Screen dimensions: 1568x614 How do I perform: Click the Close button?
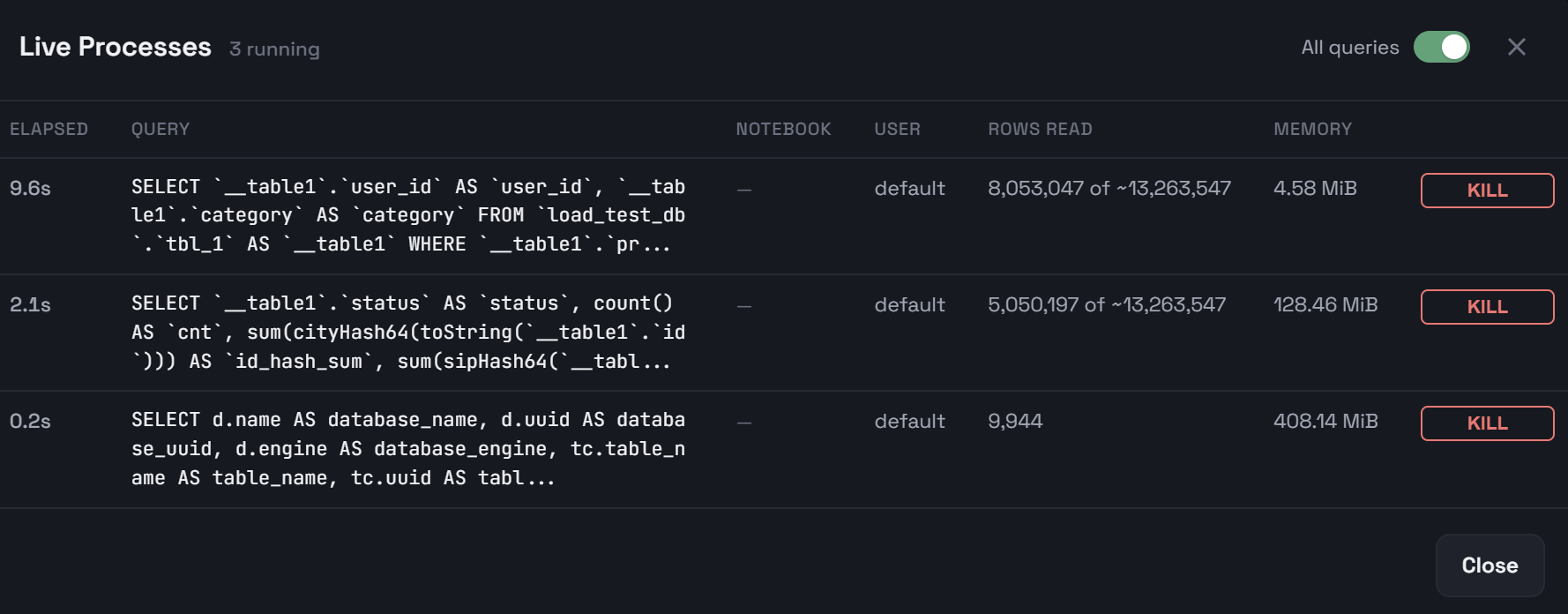1490,565
